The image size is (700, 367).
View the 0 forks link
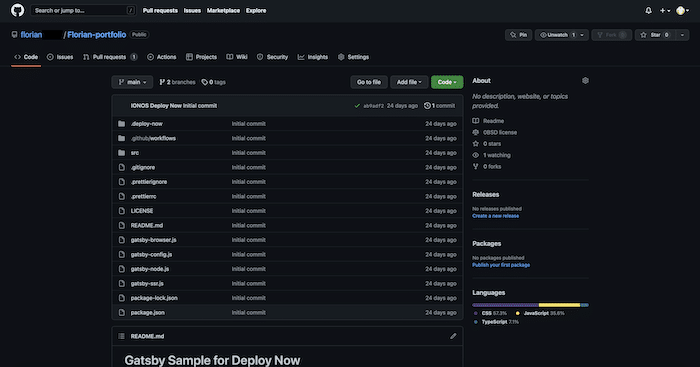pos(487,167)
